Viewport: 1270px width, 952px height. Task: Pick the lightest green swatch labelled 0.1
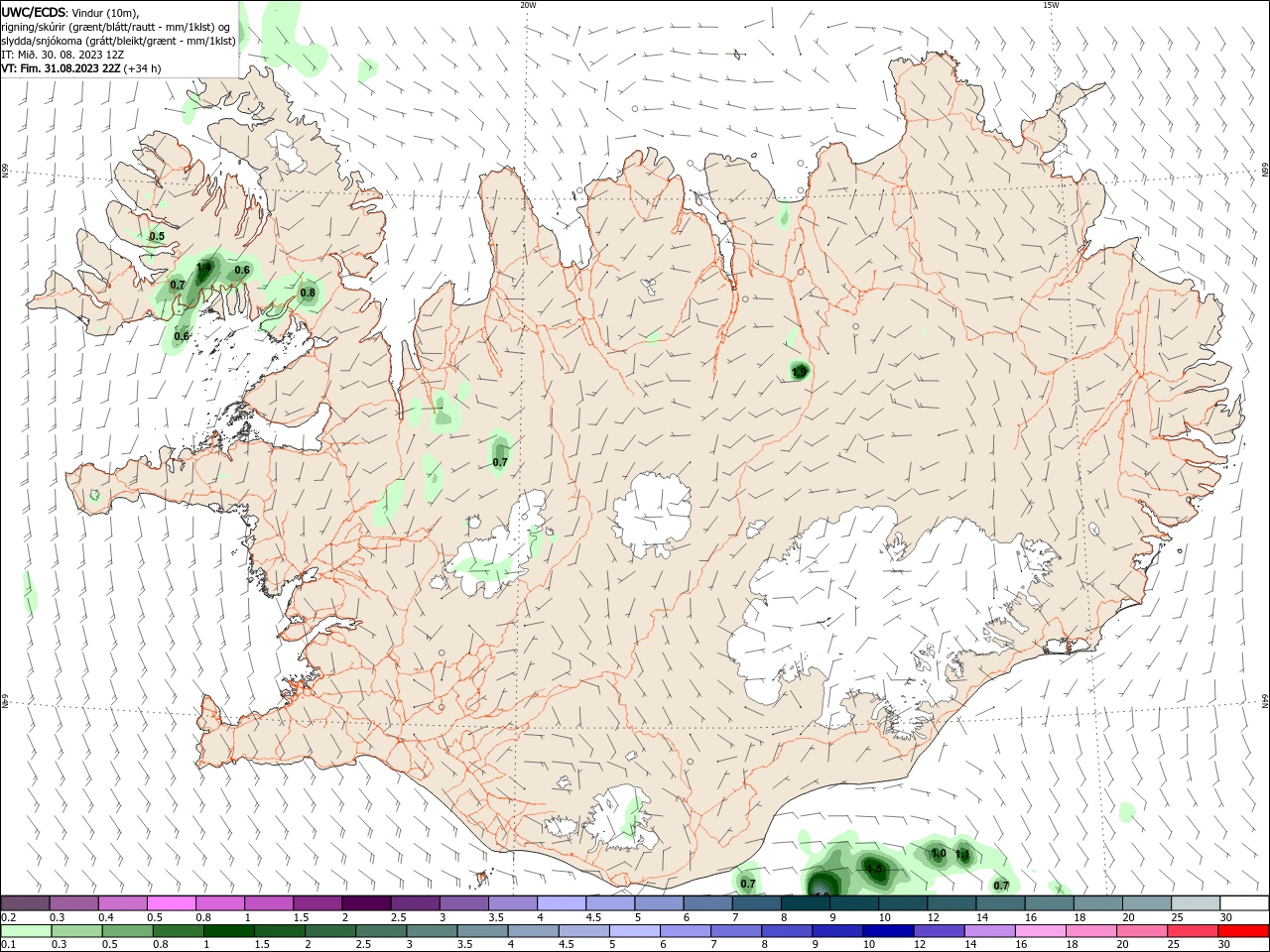[x=26, y=931]
